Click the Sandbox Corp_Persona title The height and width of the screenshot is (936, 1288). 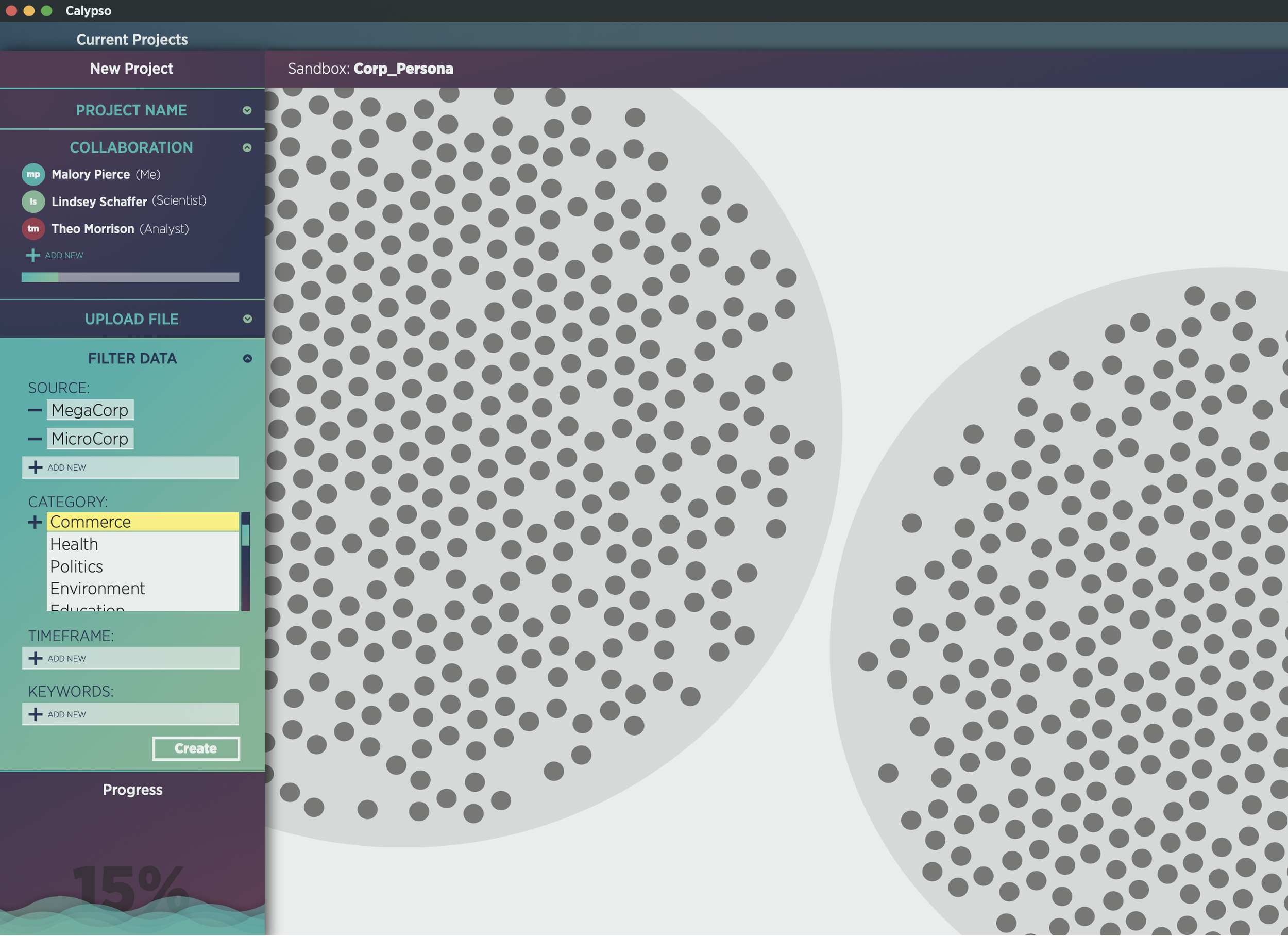point(370,69)
